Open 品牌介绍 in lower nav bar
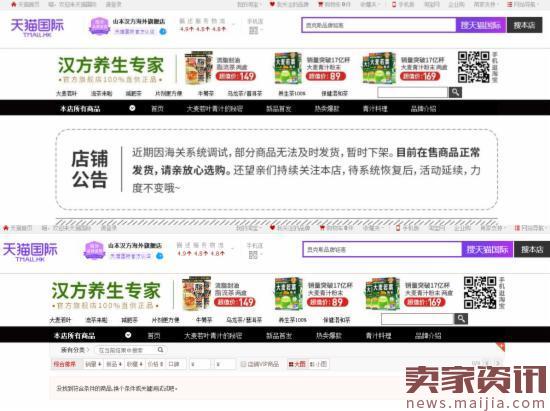The height and width of the screenshot is (411, 550). [x=428, y=336]
